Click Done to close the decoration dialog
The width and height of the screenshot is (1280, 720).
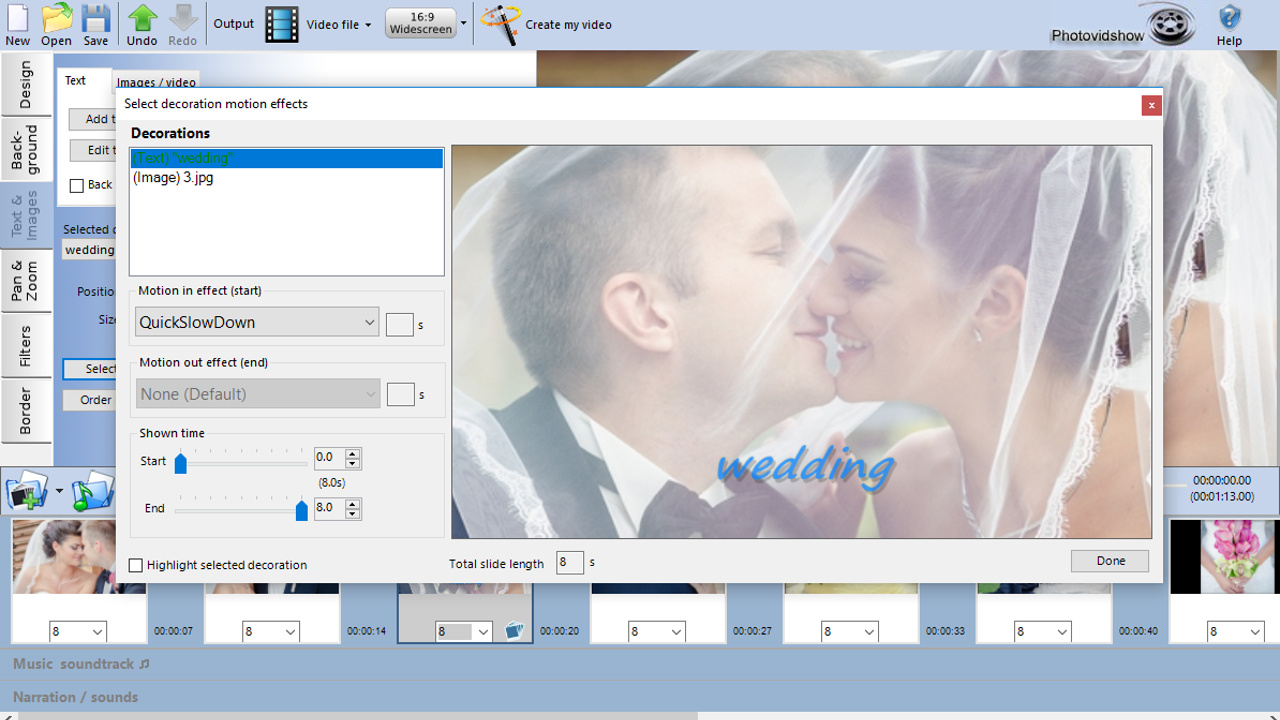(x=1109, y=560)
